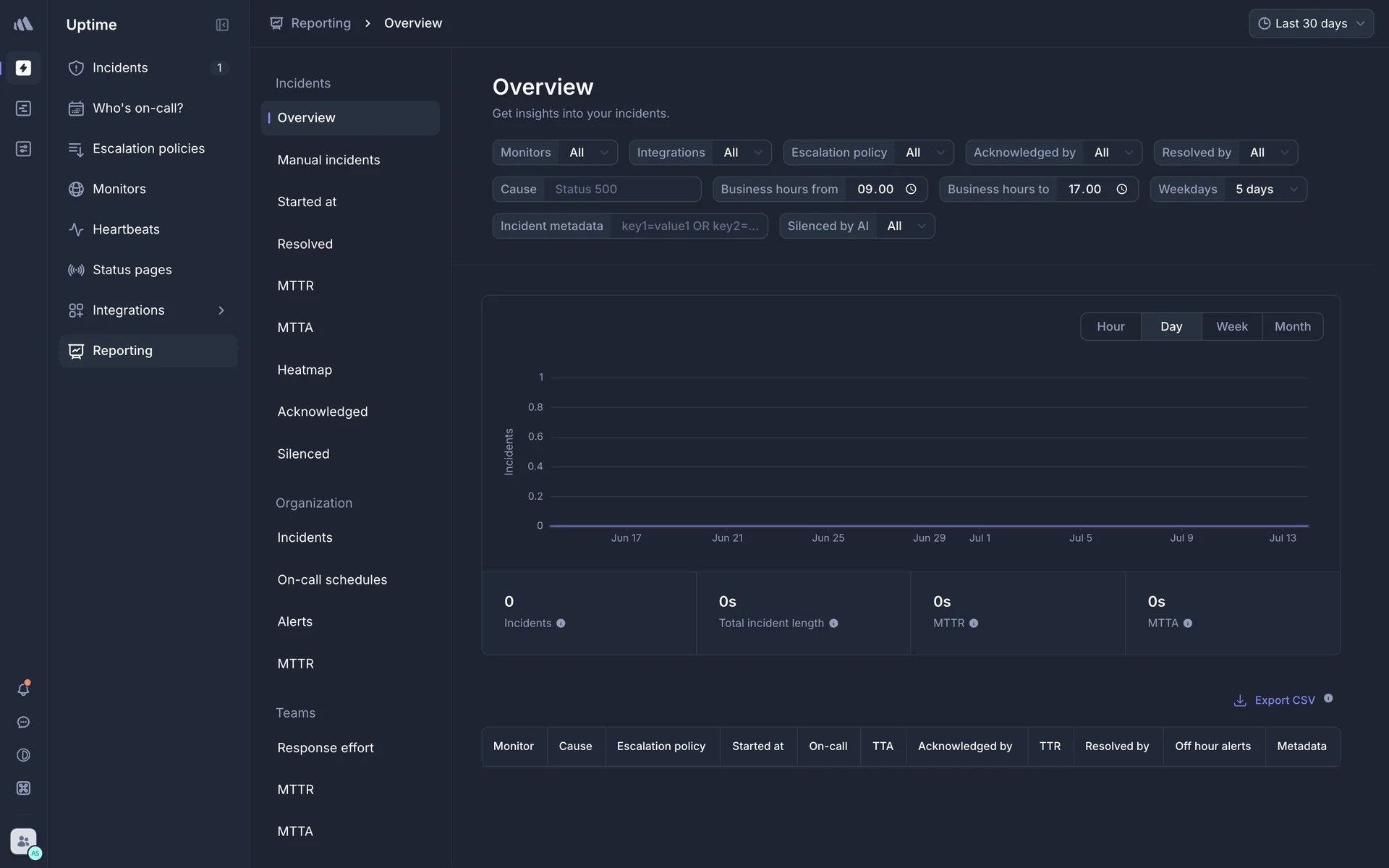Open the user avatar at bottom left
The image size is (1389, 868).
[23, 841]
